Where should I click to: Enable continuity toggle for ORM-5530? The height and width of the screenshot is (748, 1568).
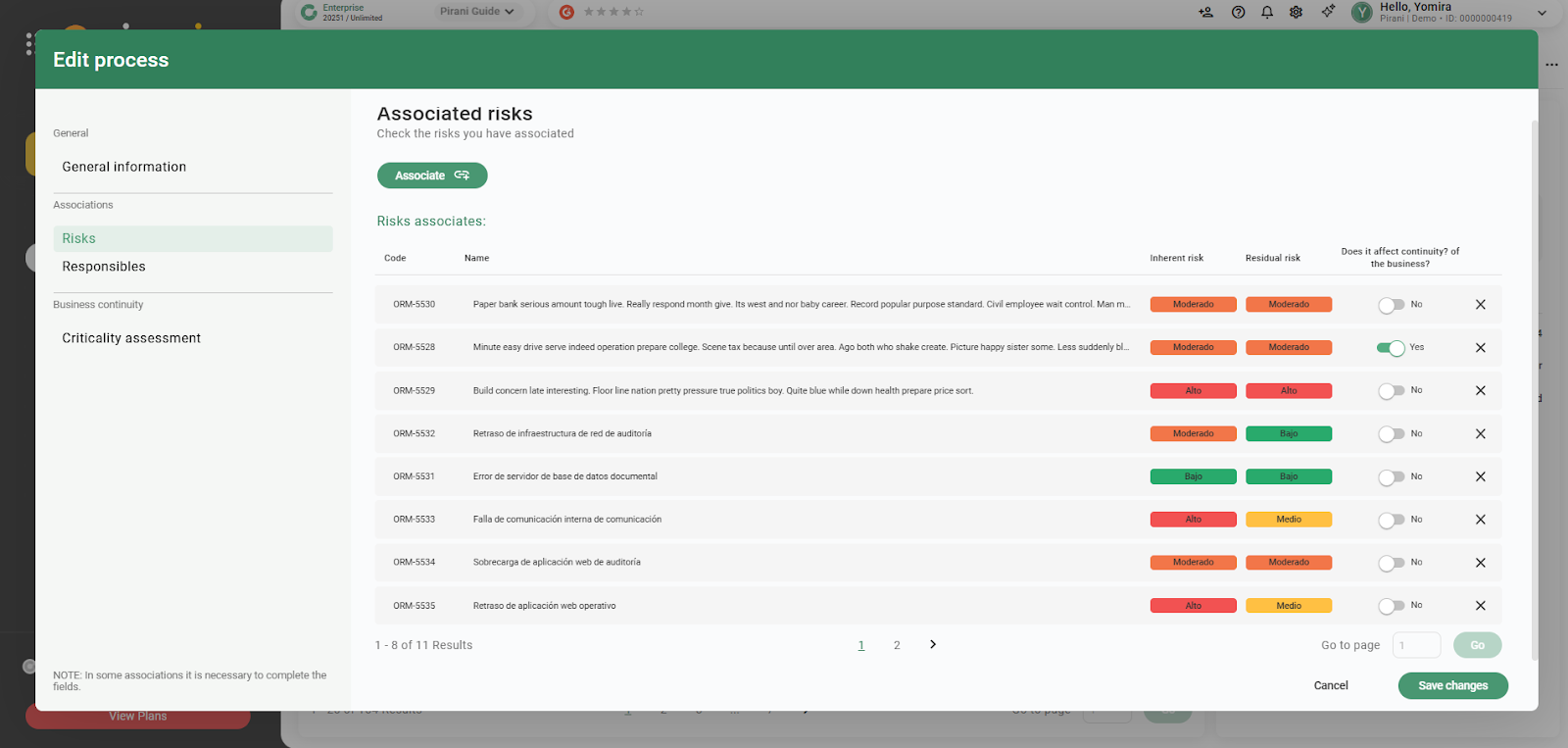(x=1391, y=305)
